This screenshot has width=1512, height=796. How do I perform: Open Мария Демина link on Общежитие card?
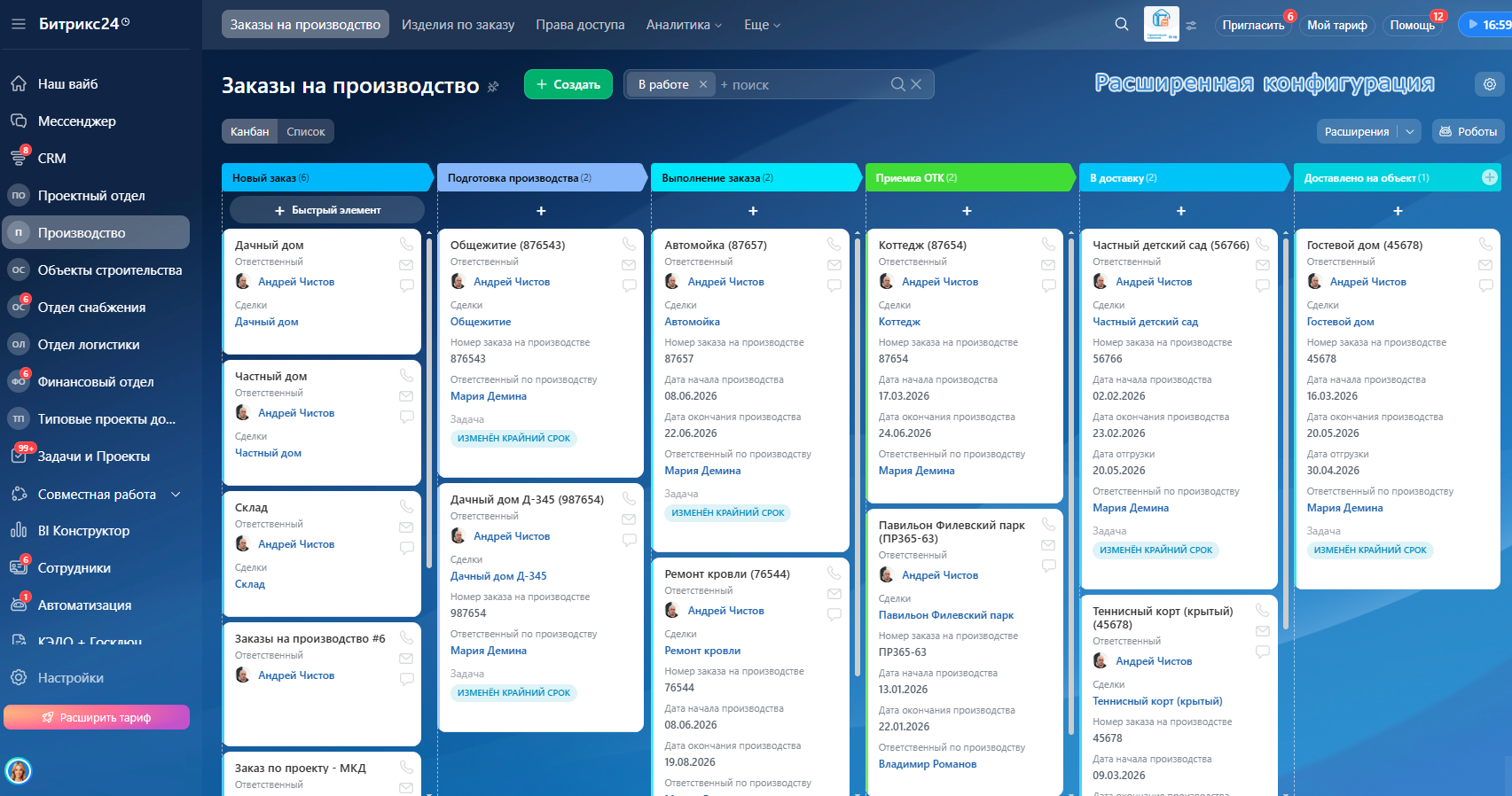tap(489, 396)
